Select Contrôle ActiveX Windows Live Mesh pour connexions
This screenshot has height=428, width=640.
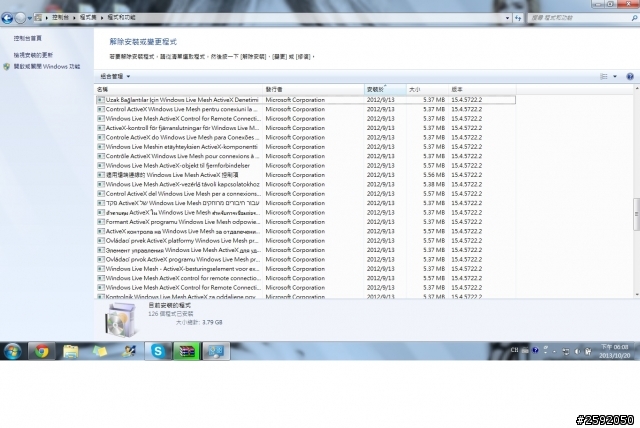tap(305, 156)
